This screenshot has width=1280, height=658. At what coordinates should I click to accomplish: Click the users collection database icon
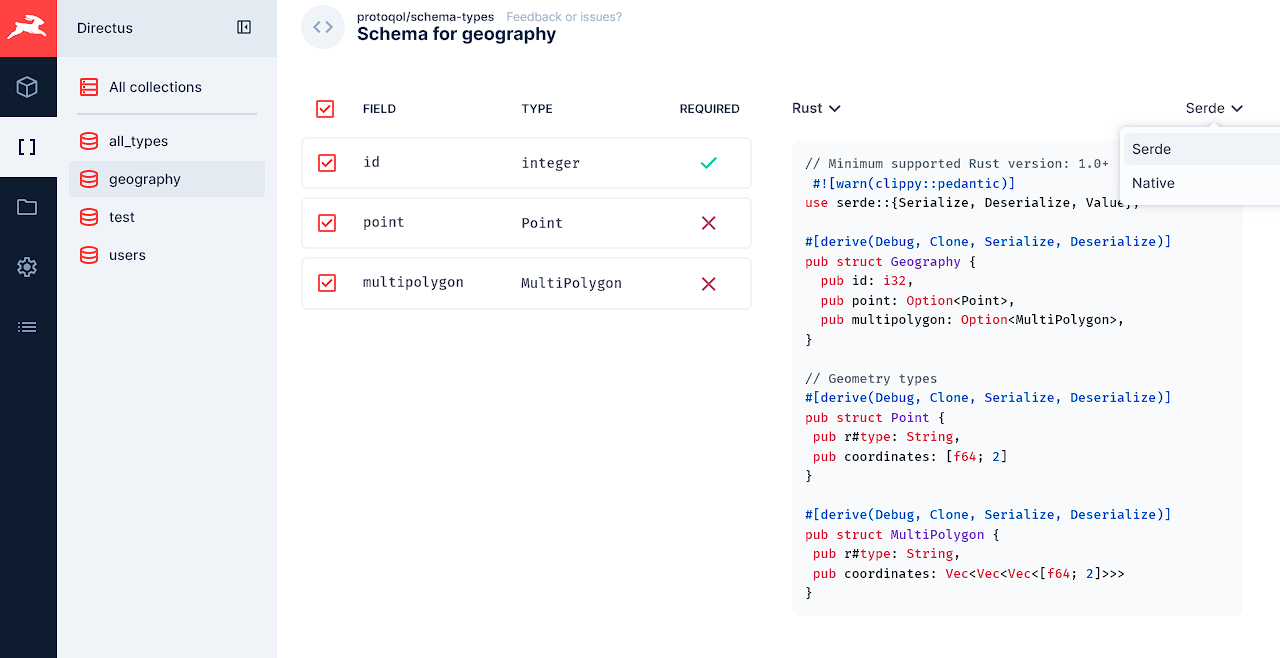pyautogui.click(x=90, y=255)
